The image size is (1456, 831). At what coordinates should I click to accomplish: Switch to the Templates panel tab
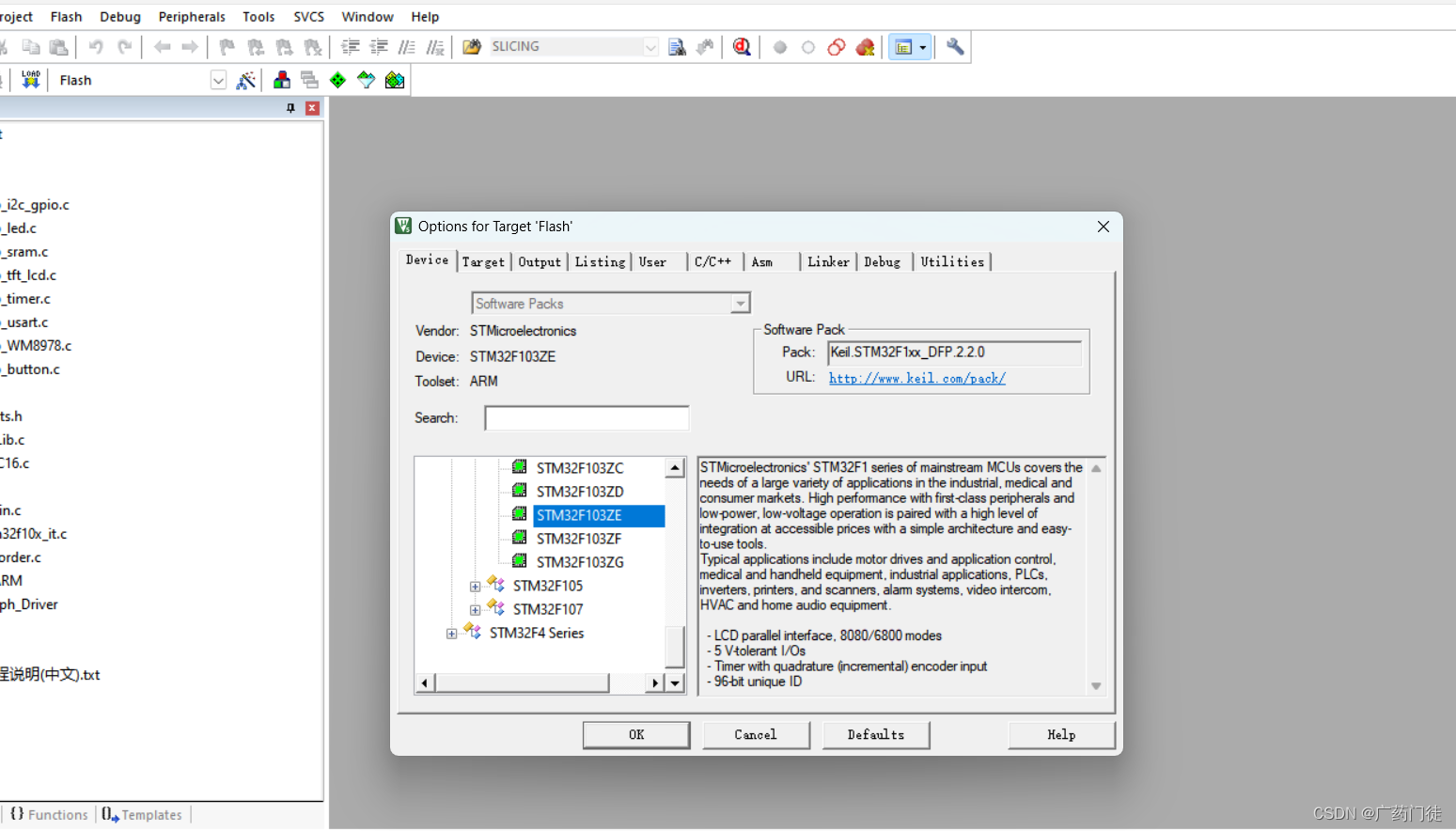[x=142, y=815]
